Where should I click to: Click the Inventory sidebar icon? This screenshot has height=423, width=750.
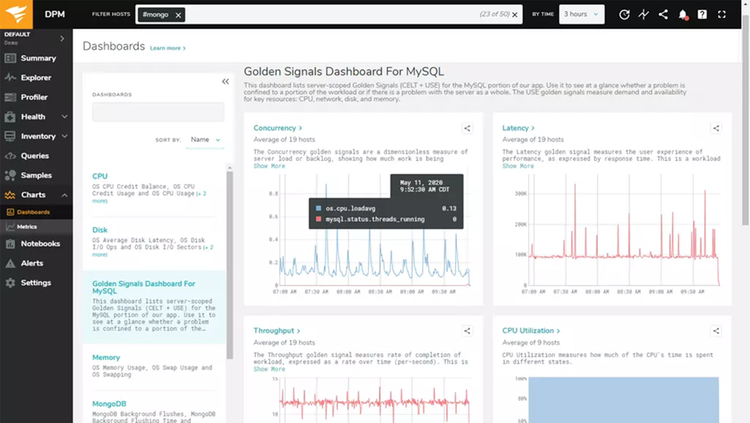(x=10, y=136)
